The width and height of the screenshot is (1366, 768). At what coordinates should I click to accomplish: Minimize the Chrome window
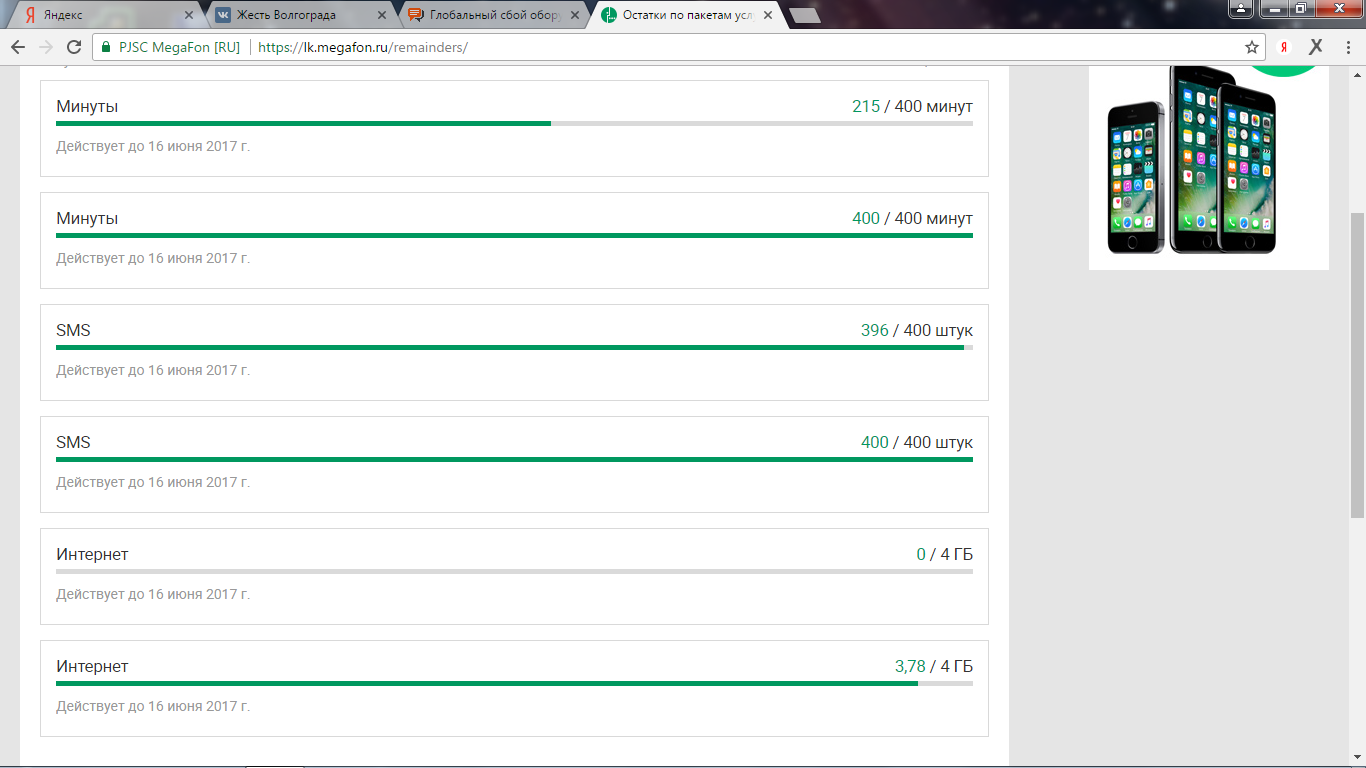point(1273,8)
